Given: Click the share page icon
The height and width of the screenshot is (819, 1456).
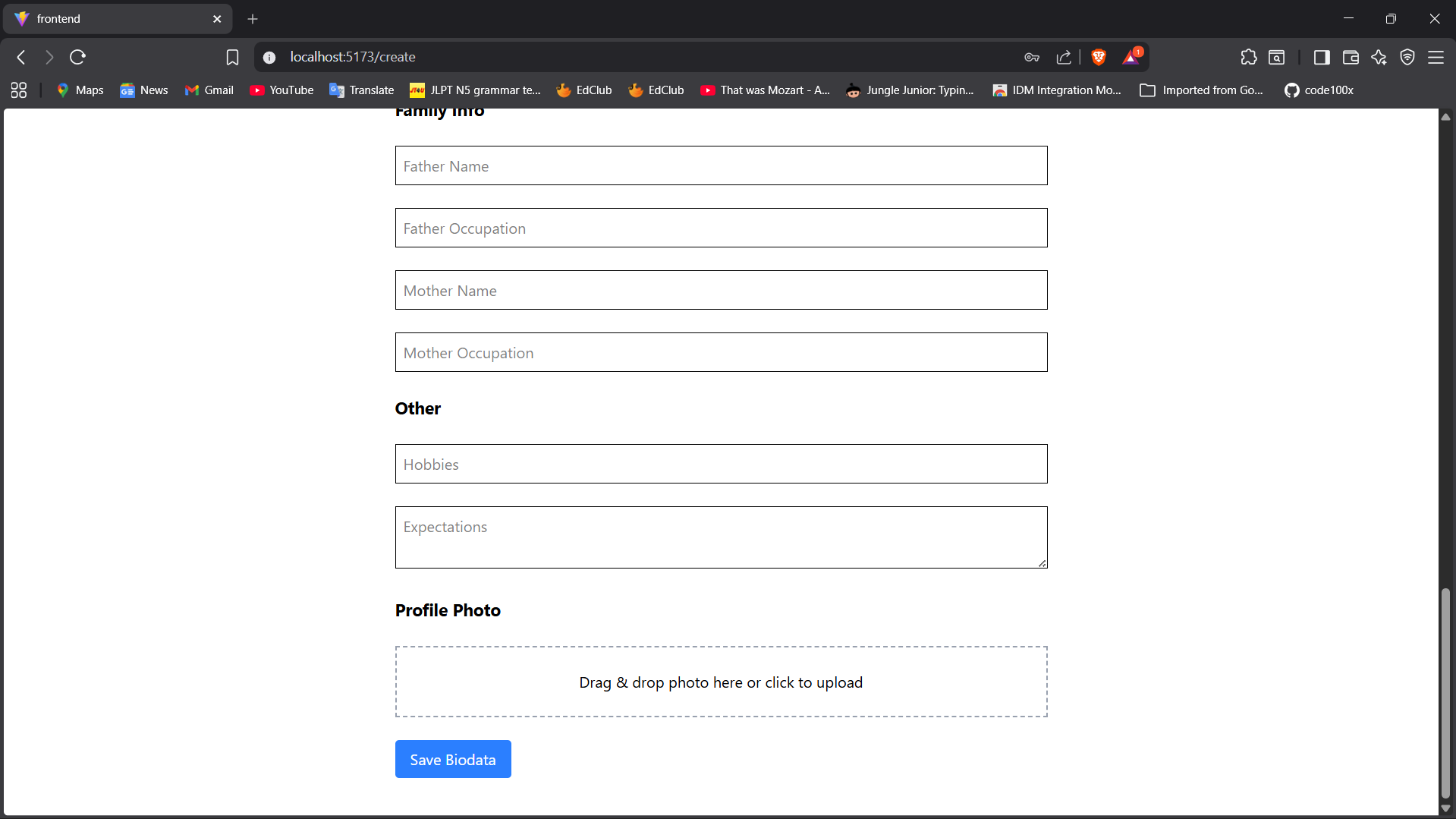Looking at the screenshot, I should [1064, 57].
